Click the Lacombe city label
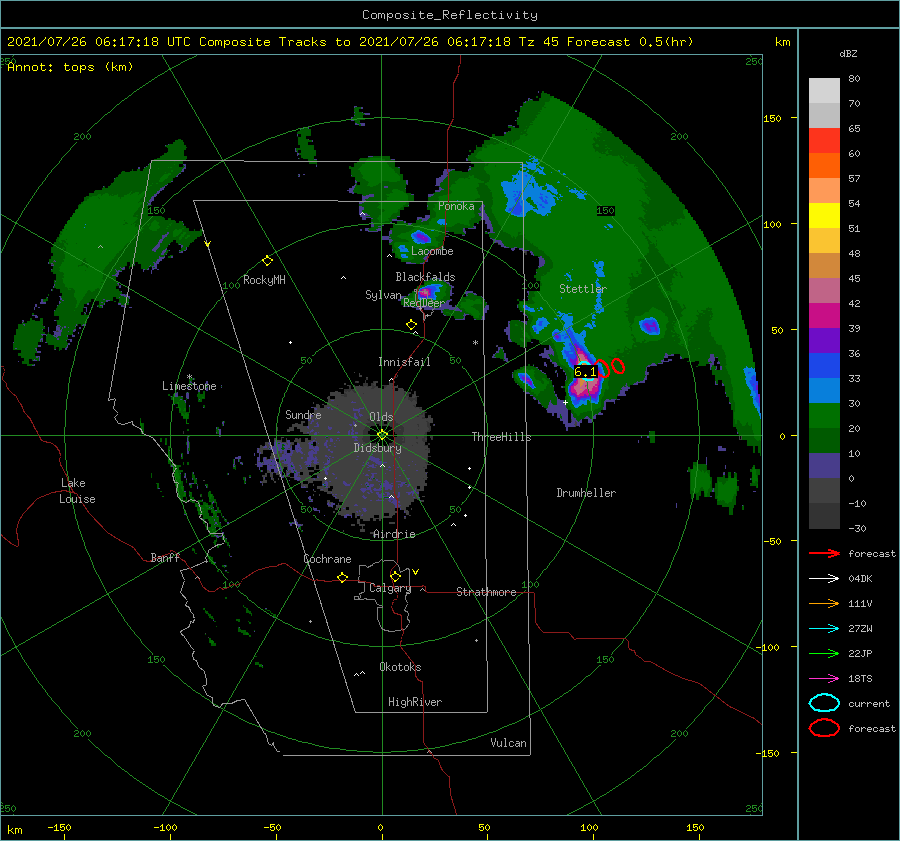 pyautogui.click(x=432, y=251)
